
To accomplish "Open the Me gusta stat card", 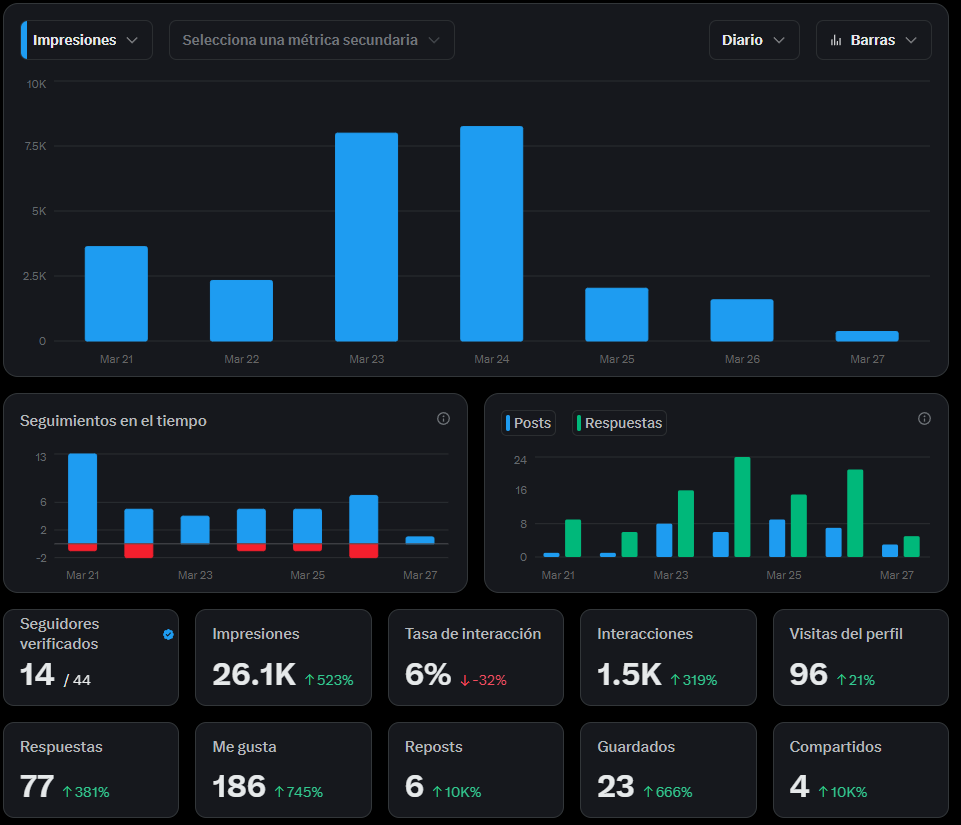I will [283, 770].
